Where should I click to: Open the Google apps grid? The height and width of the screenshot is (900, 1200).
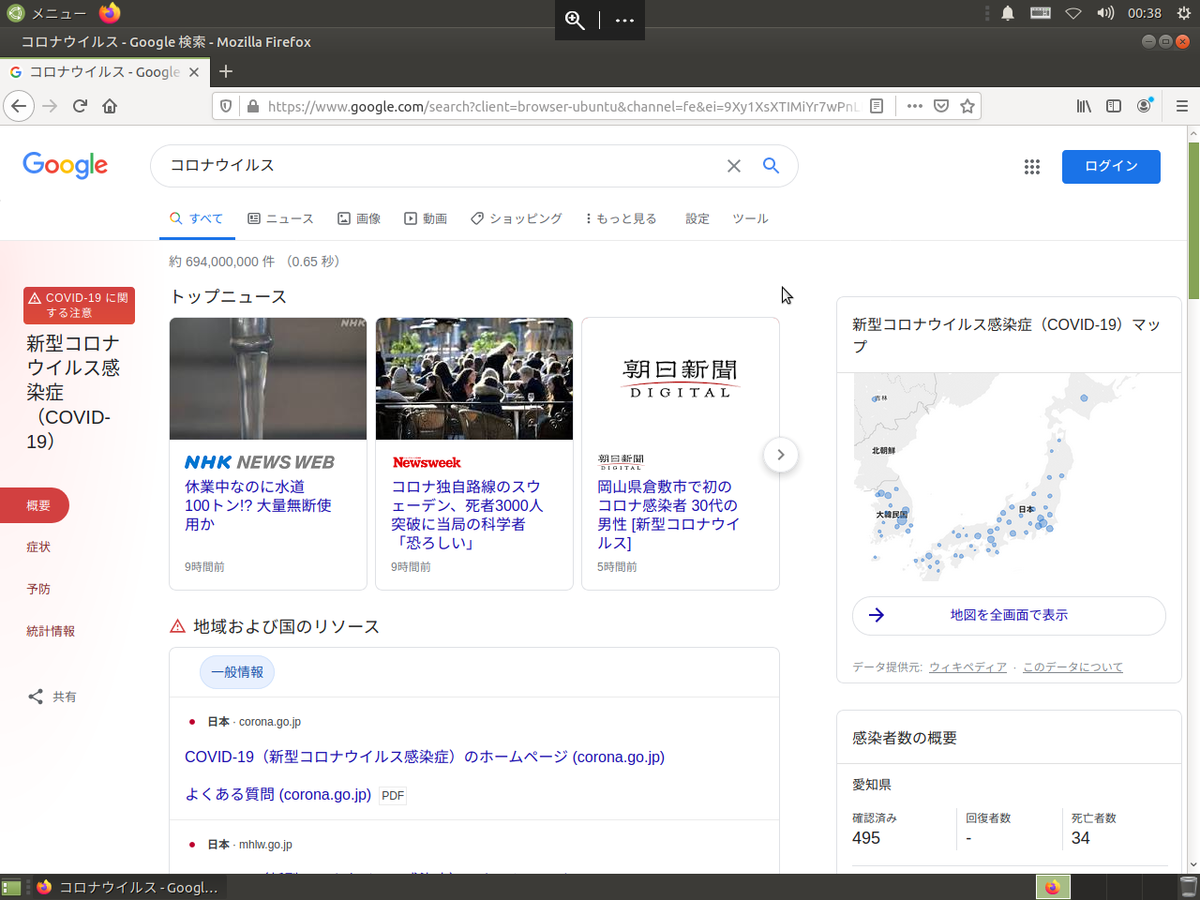click(x=1032, y=166)
